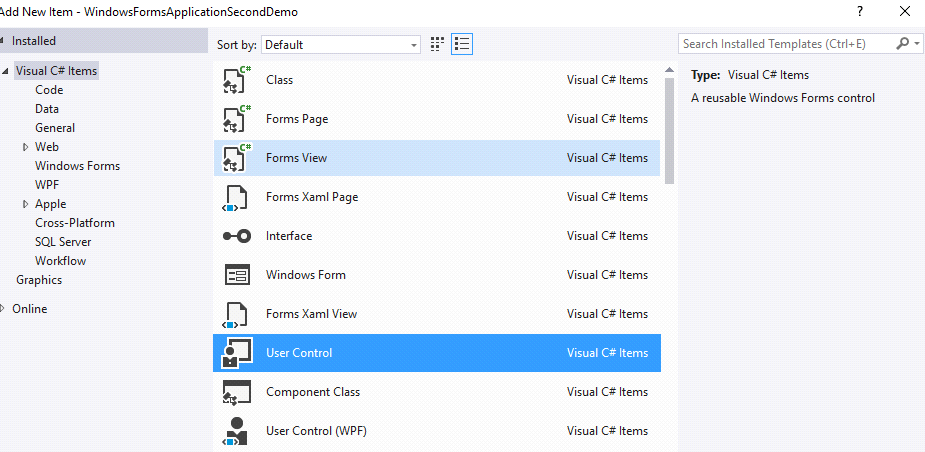Select the Interface template icon

coord(237,236)
